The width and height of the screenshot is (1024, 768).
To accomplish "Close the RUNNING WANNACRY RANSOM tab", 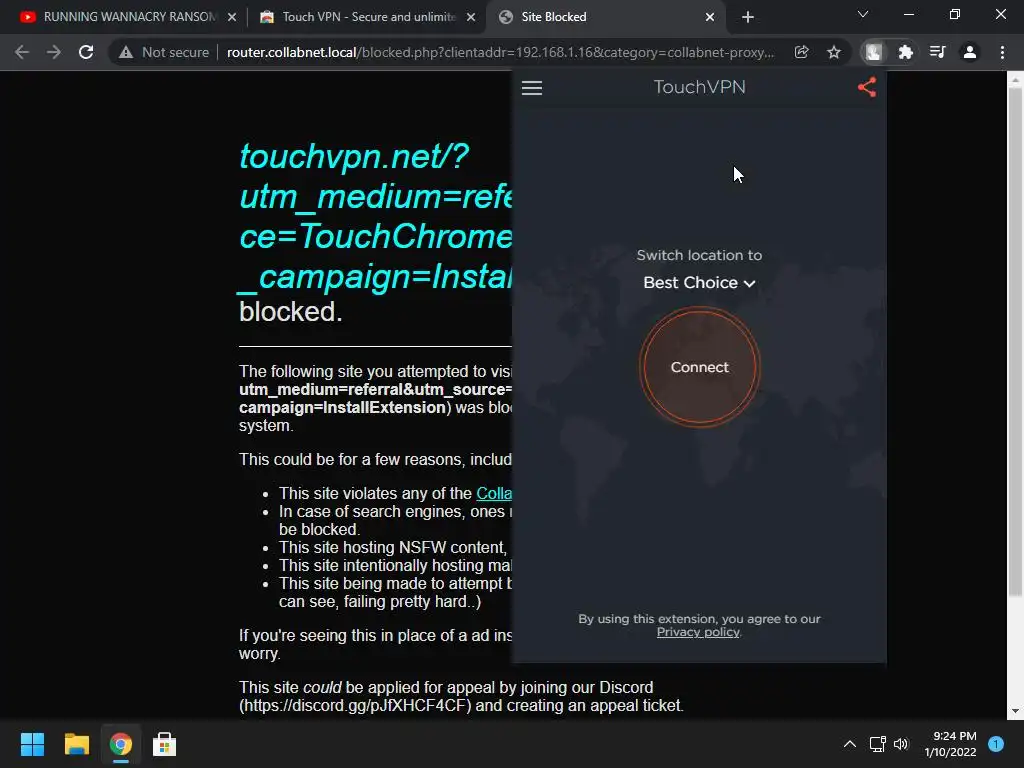I will [232, 18].
